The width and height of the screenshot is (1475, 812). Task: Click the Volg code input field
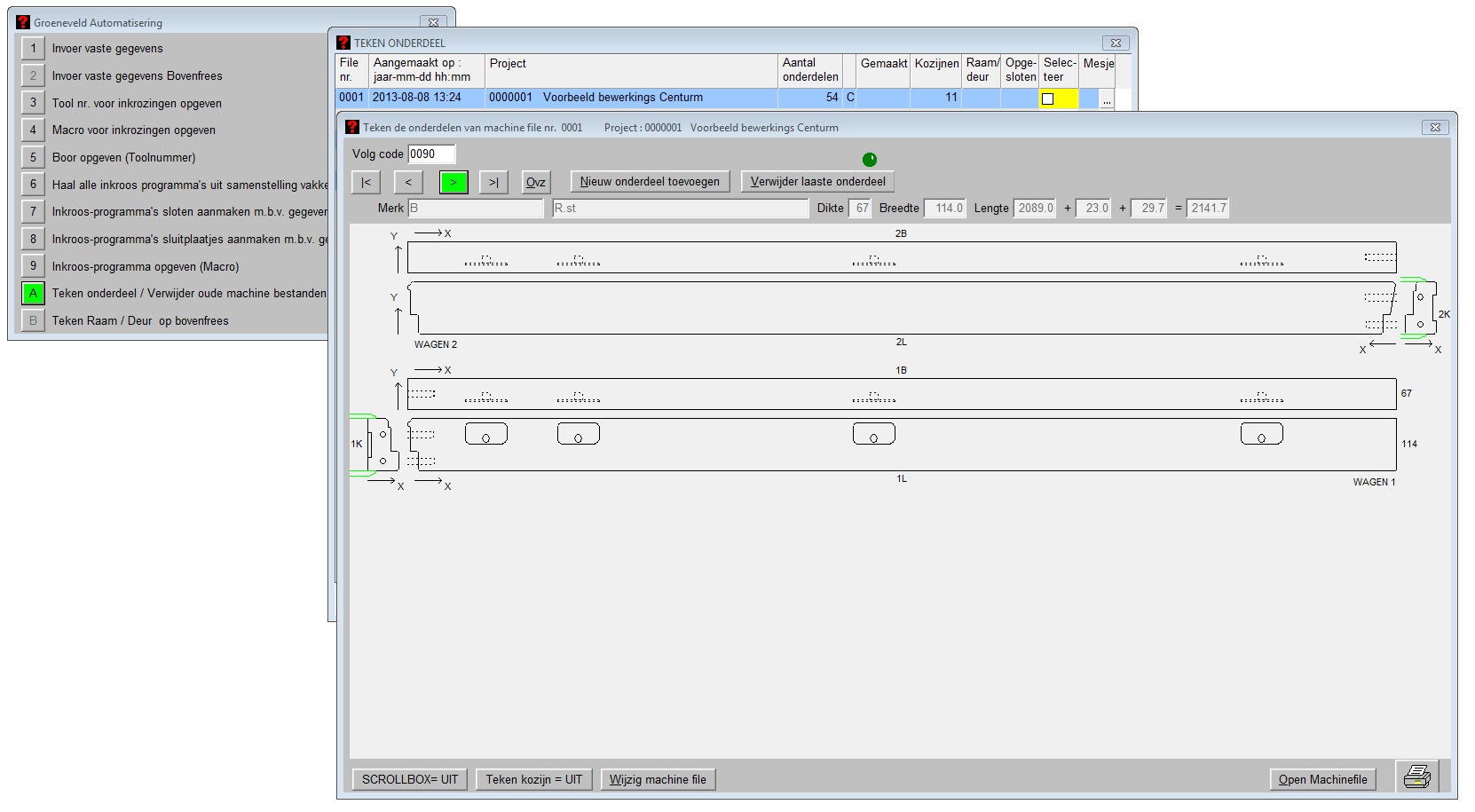coord(431,154)
